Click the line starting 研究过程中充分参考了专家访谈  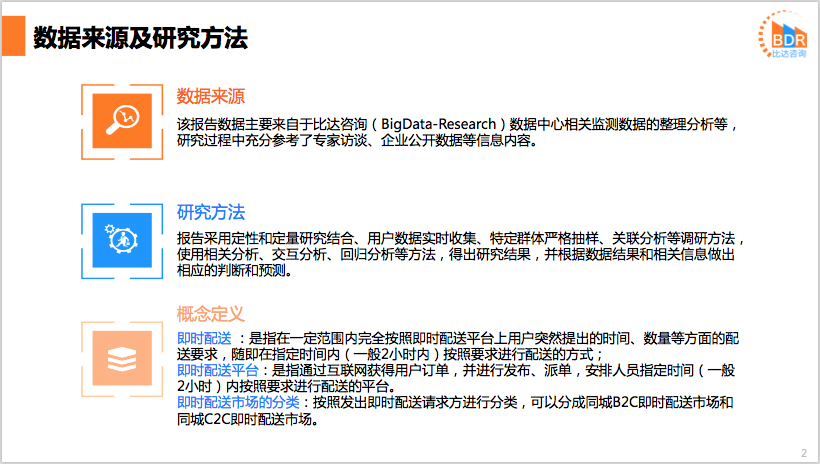tap(357, 141)
